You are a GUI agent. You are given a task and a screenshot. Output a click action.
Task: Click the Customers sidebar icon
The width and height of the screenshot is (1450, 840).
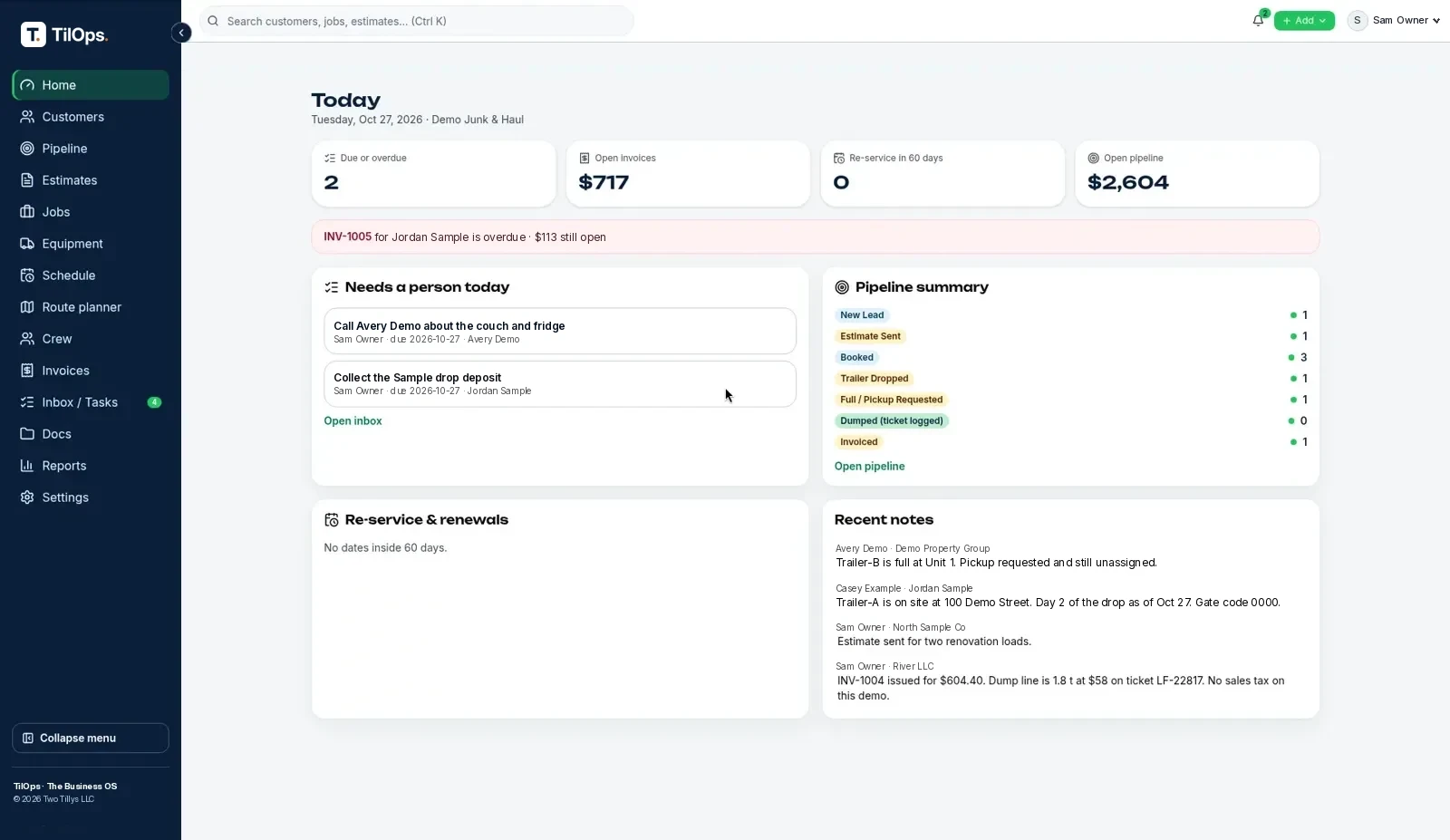click(x=27, y=117)
